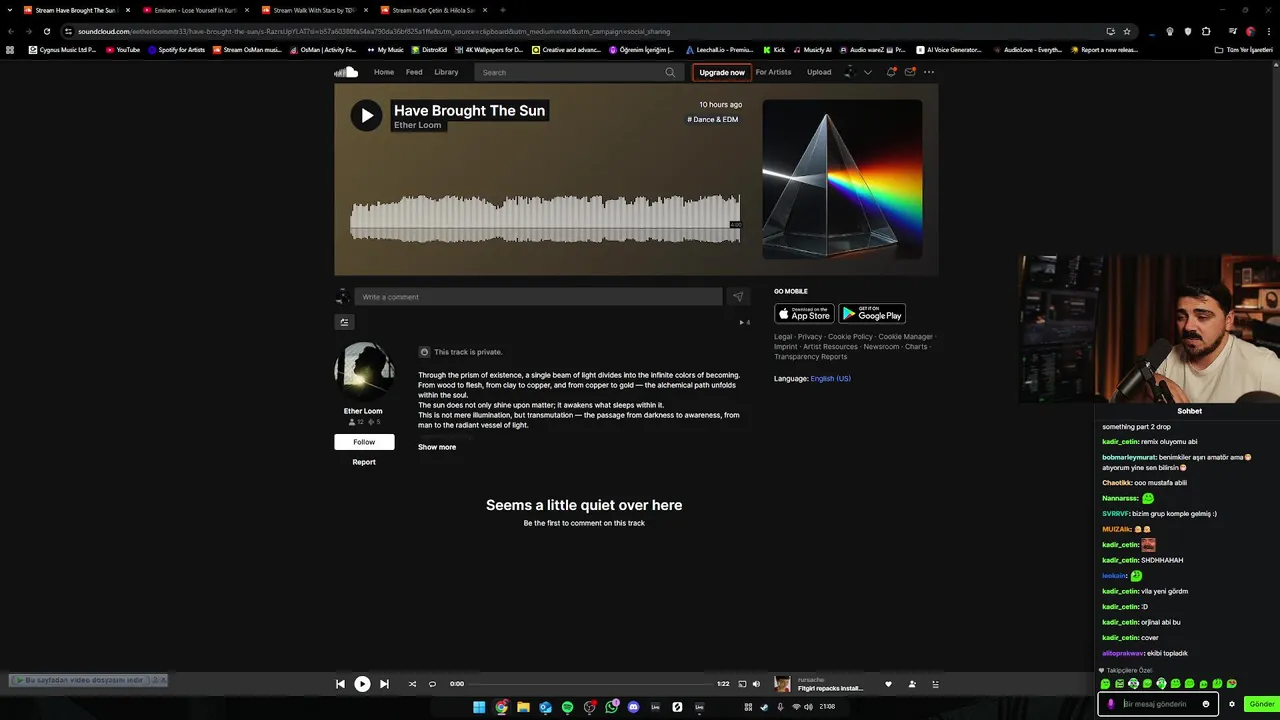This screenshot has width=1280, height=720.
Task: Open Ether Loom artist link in header
Action: 417,125
